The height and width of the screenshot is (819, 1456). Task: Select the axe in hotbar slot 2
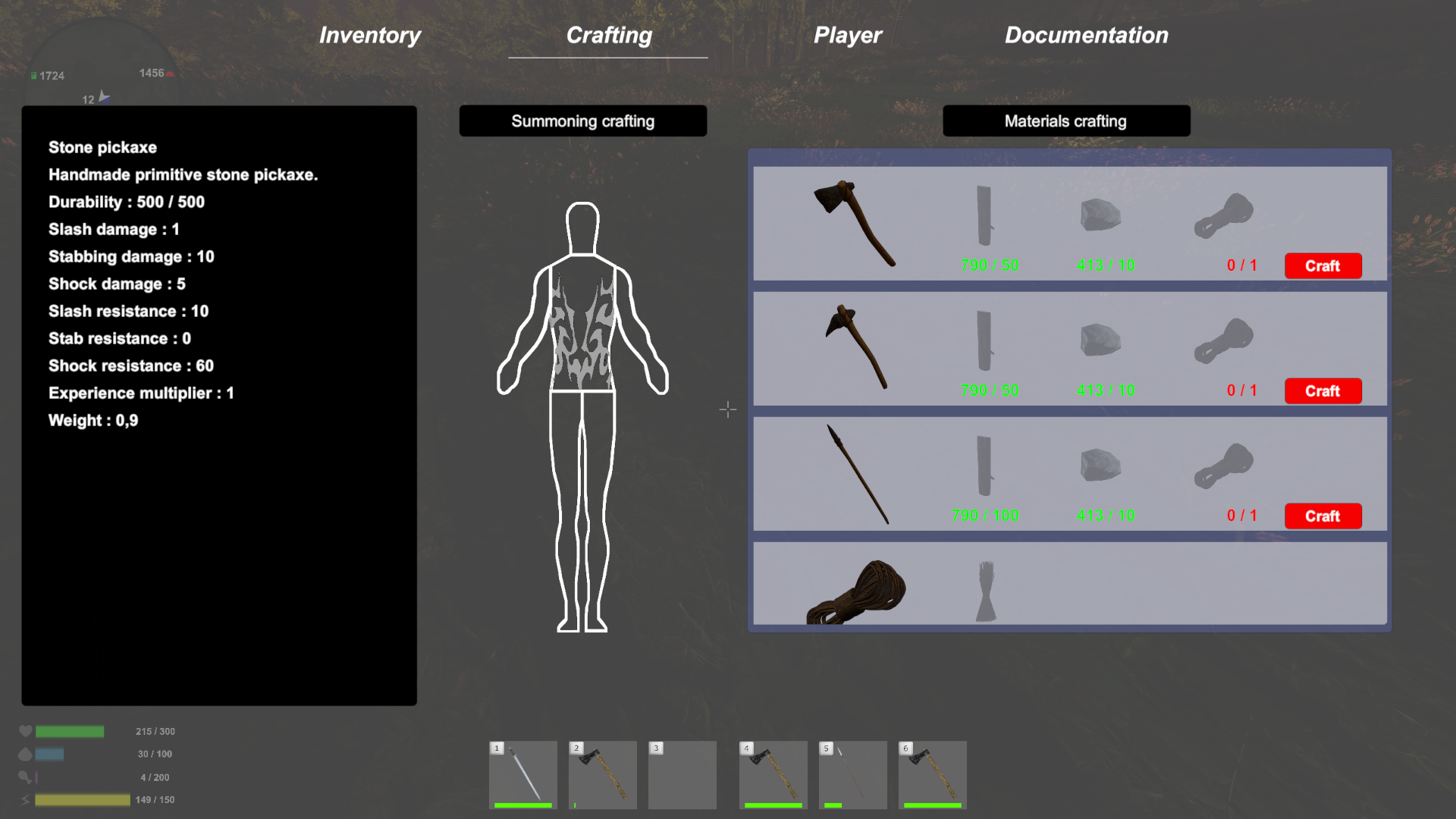pyautogui.click(x=602, y=774)
